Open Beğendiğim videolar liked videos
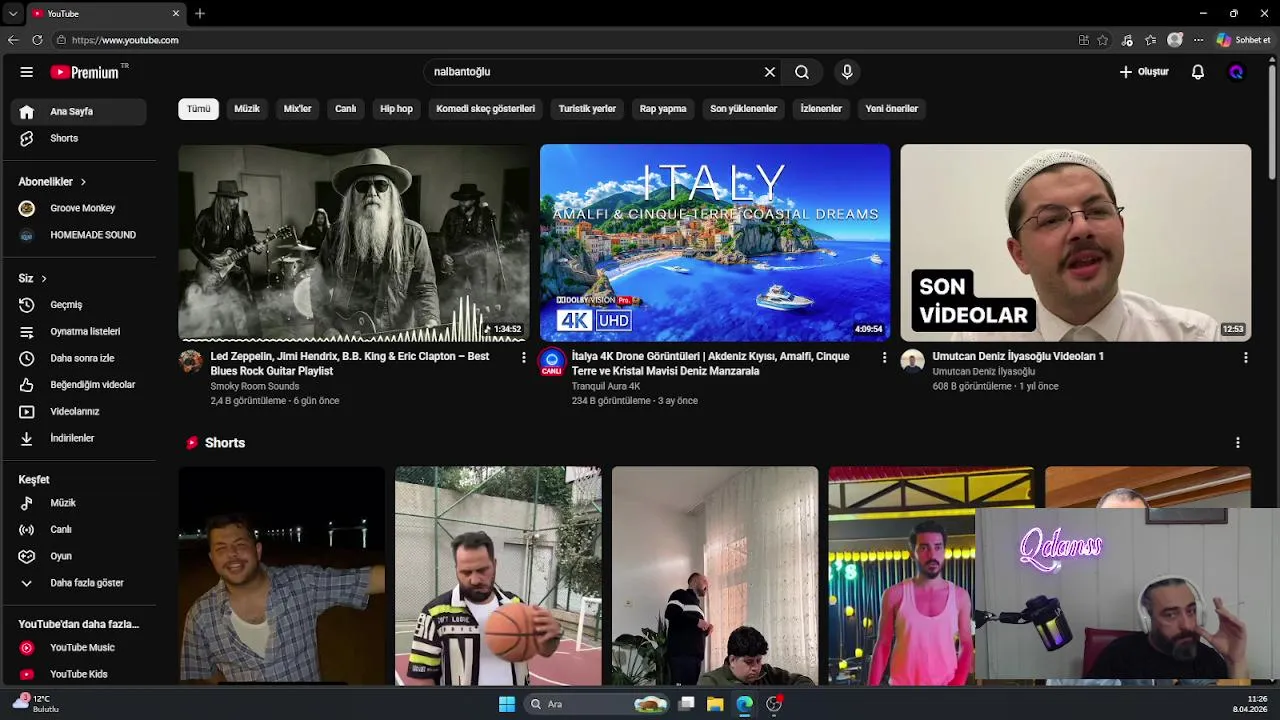 coord(79,385)
